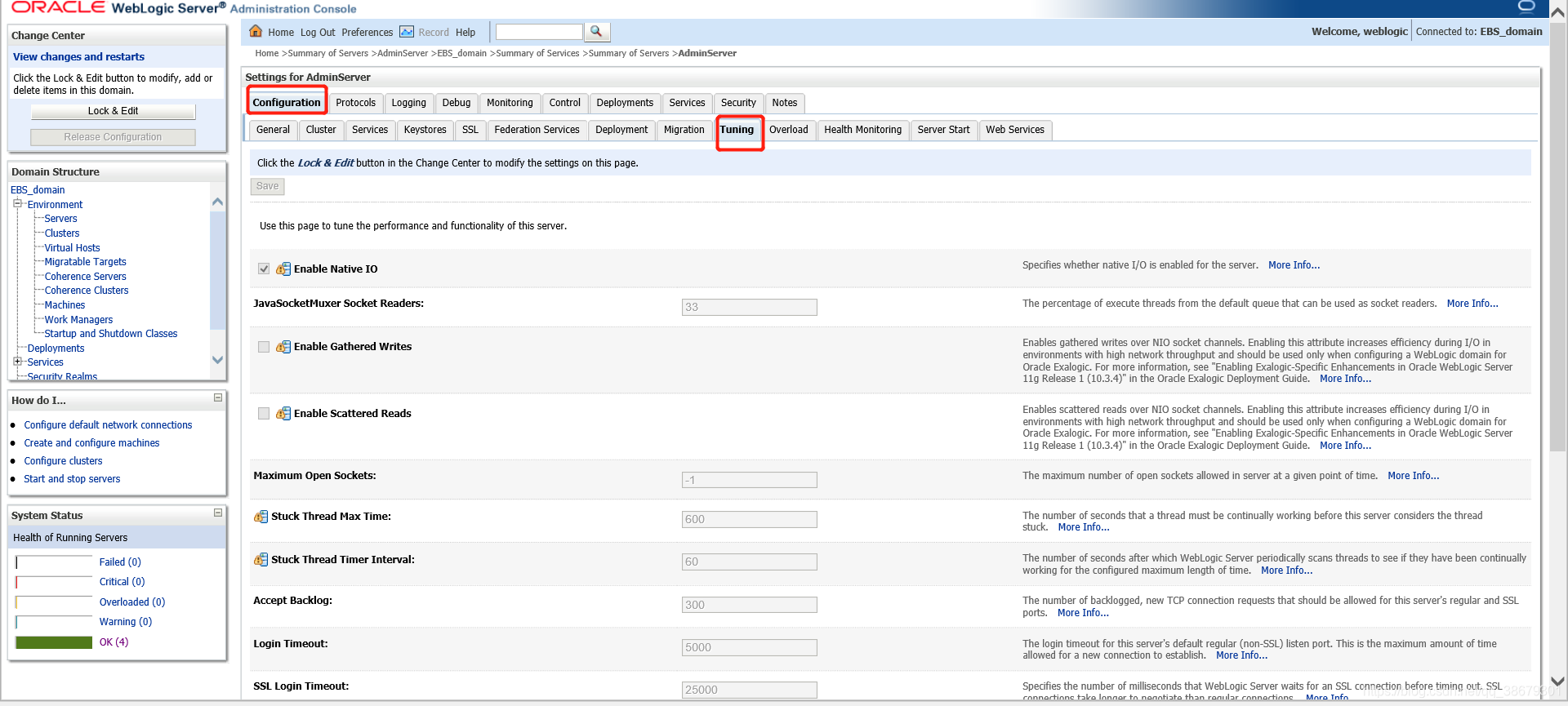
Task: Toggle Enable Gathered Writes checkbox
Action: pos(264,347)
